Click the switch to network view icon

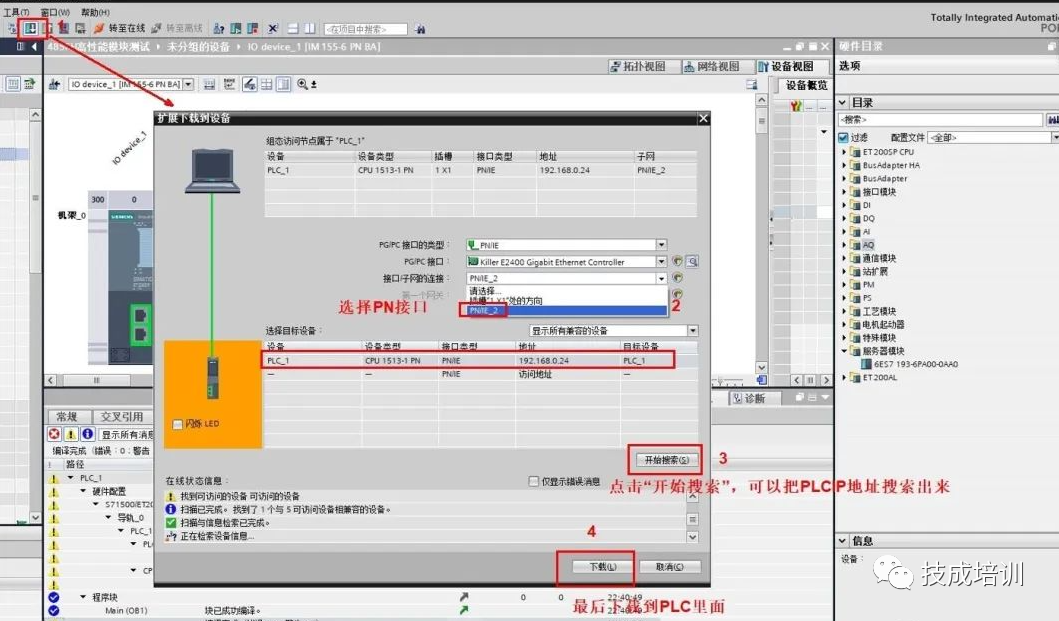[54, 84]
